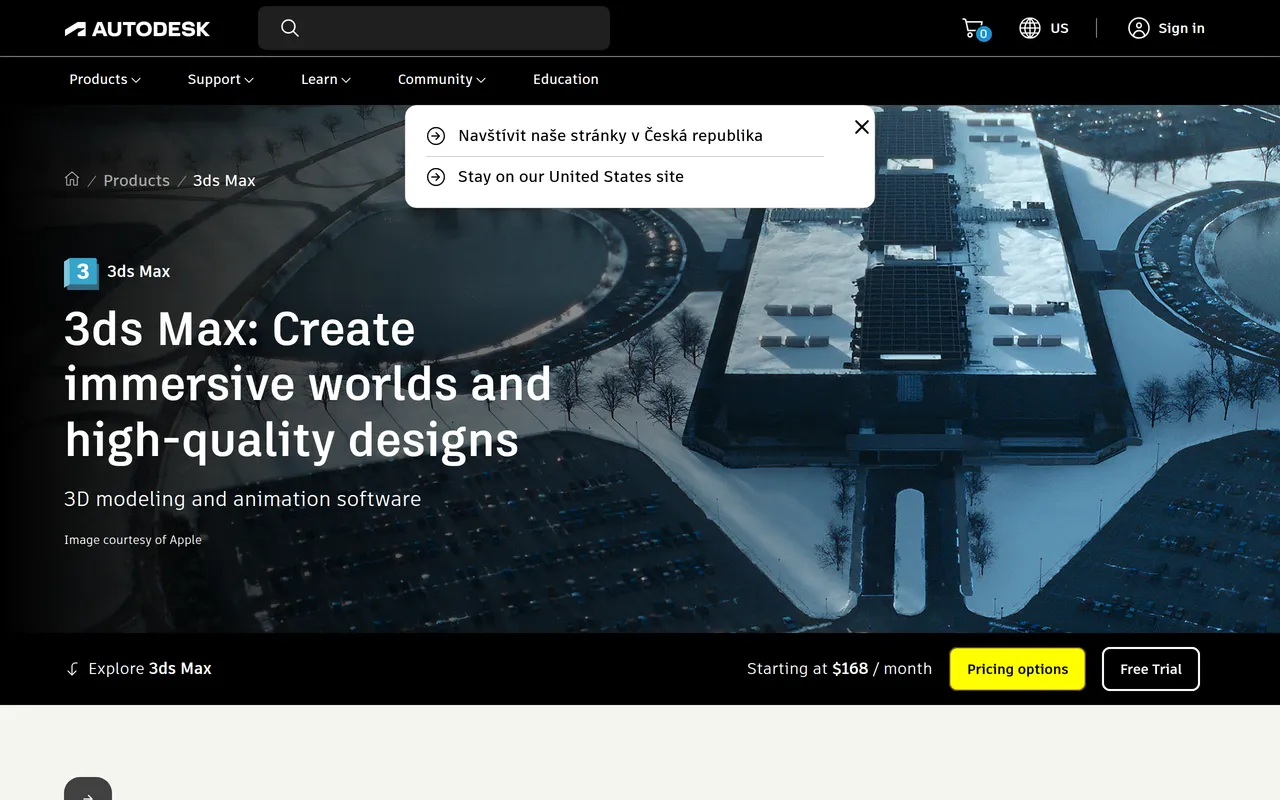Screen dimensions: 1280x800
Task: Click the Sign in link
Action: pos(1181,28)
